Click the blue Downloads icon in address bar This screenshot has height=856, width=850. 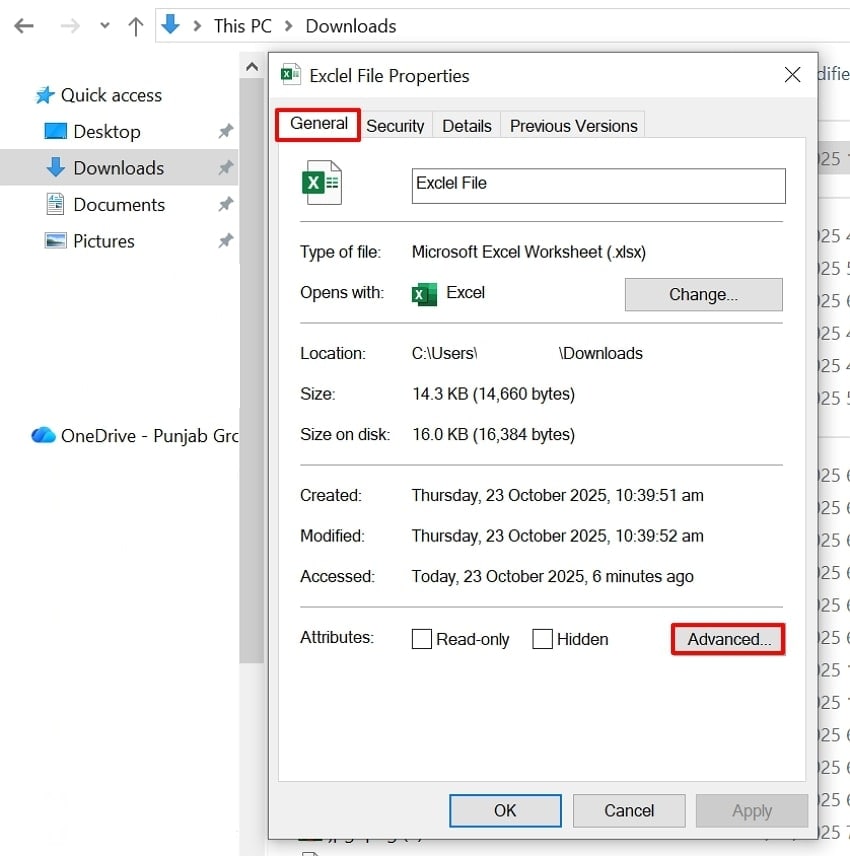[170, 25]
